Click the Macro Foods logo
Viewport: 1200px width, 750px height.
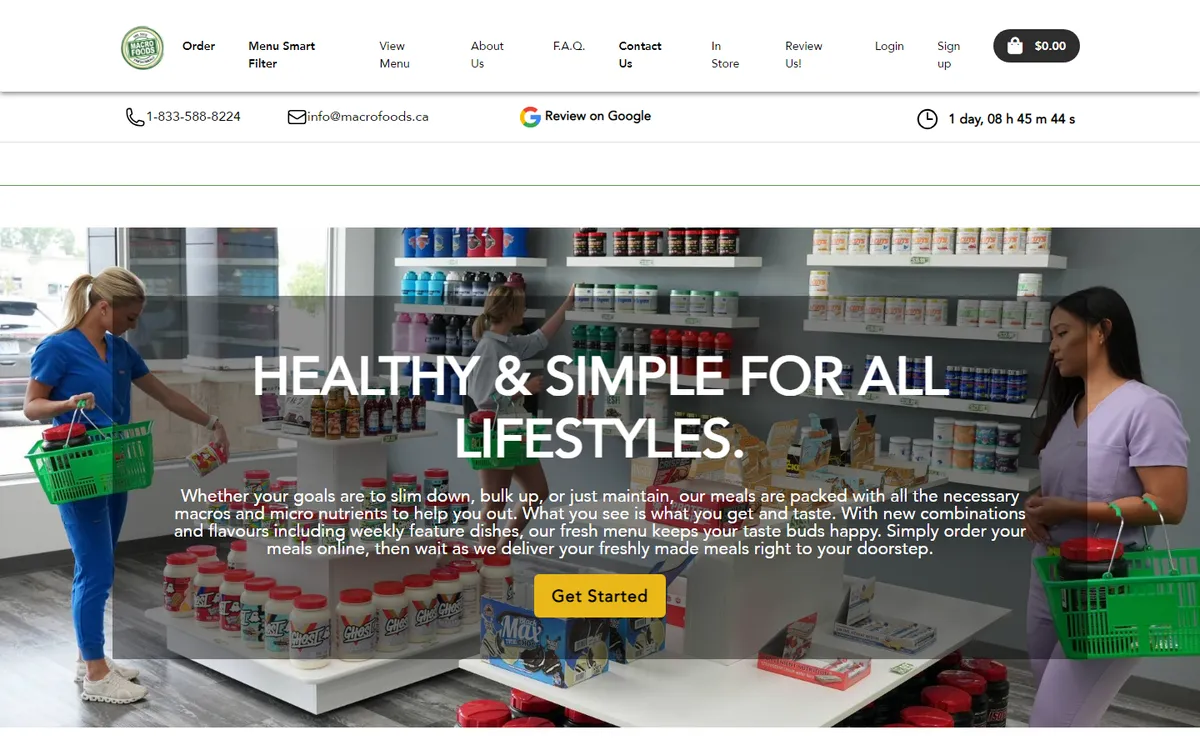point(142,48)
